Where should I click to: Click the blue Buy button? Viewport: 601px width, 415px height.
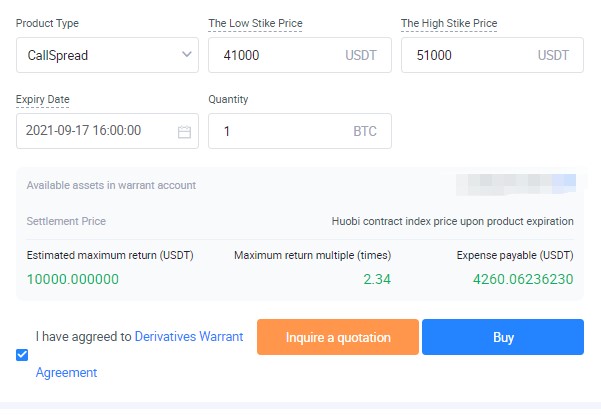[502, 337]
